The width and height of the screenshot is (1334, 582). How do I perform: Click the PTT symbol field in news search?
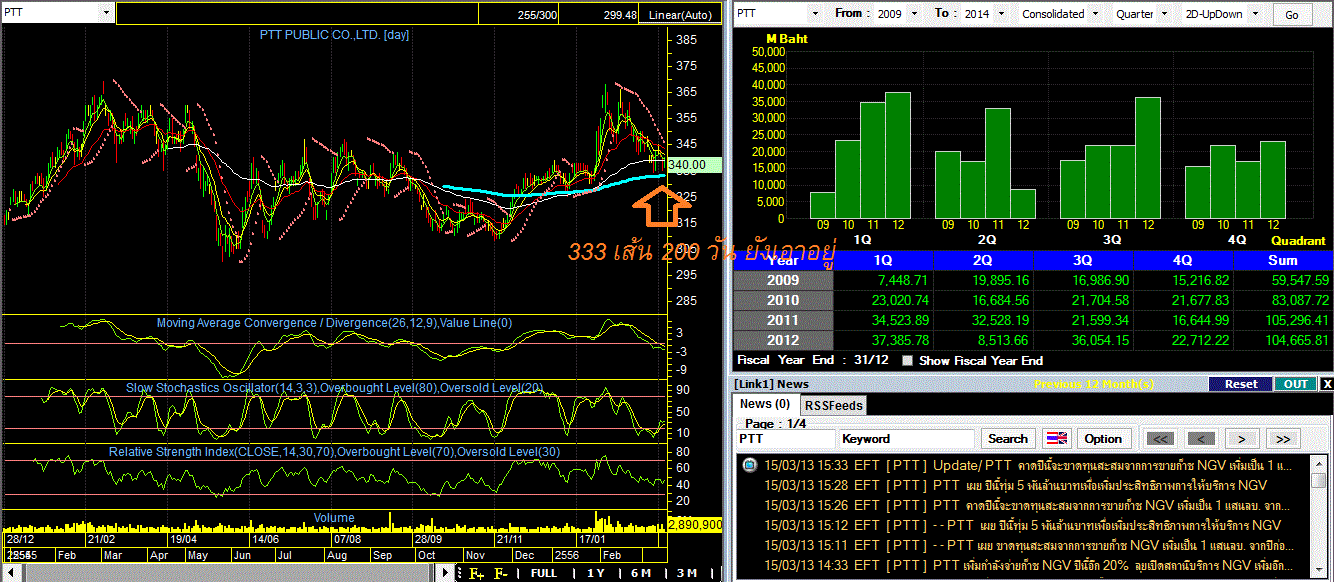(786, 438)
